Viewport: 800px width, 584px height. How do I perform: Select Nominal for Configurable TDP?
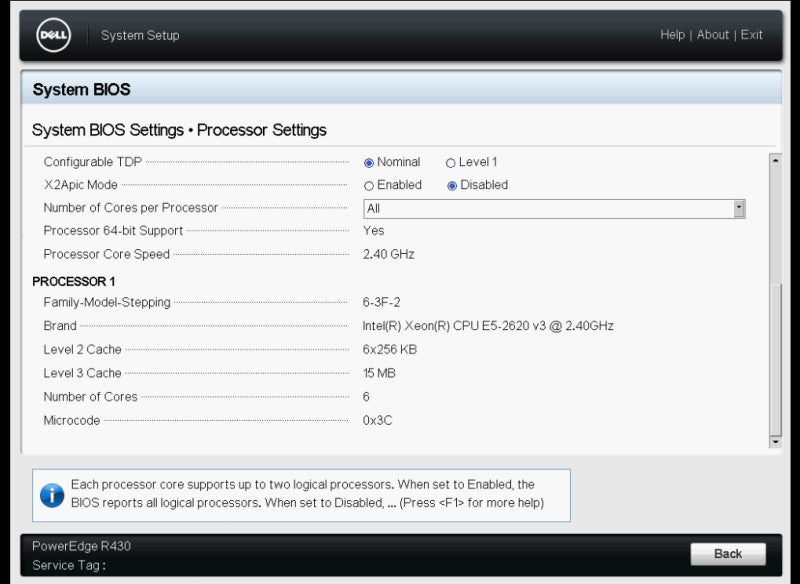369,163
